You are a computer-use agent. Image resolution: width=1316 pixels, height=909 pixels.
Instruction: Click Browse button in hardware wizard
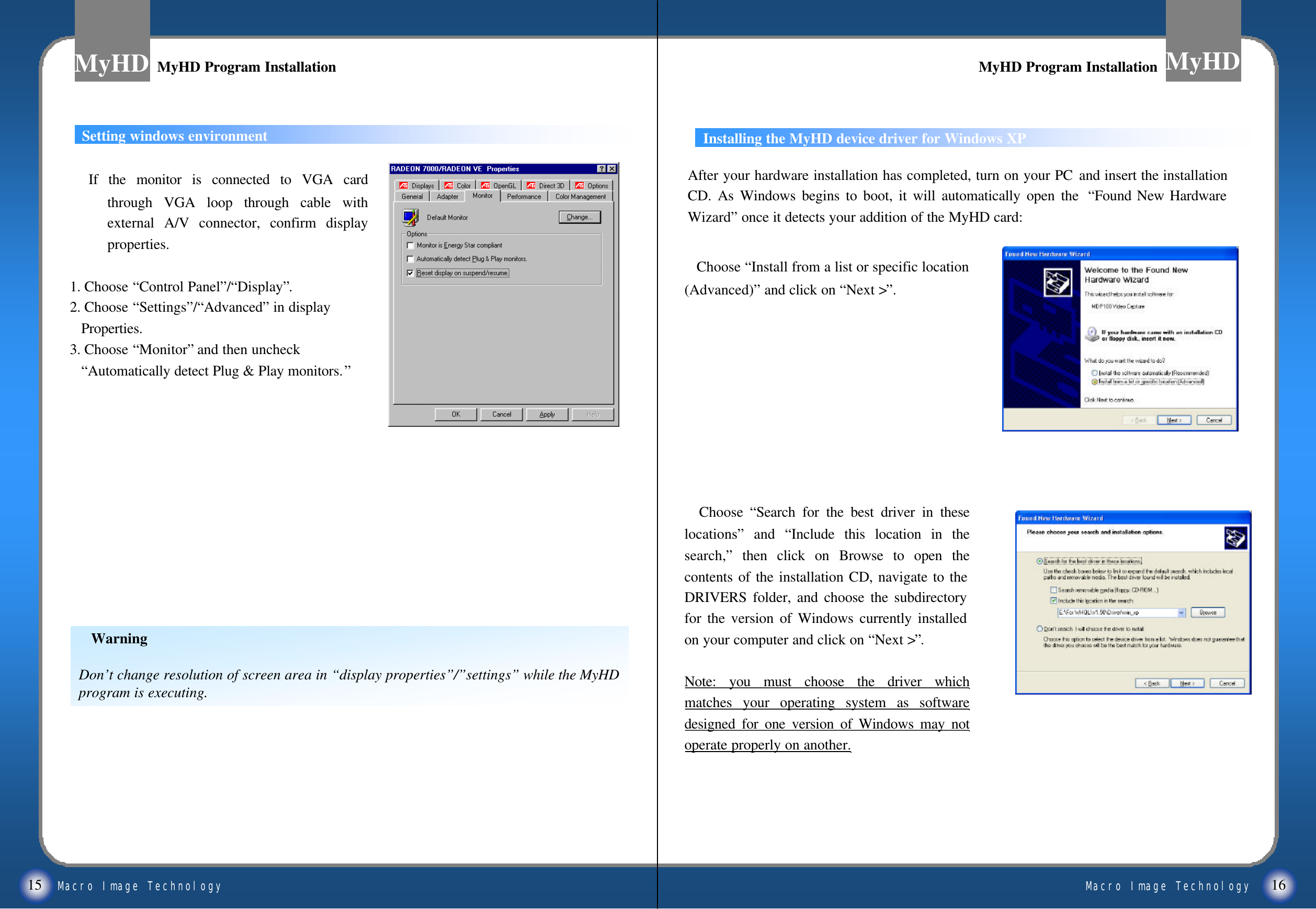[x=1207, y=613]
